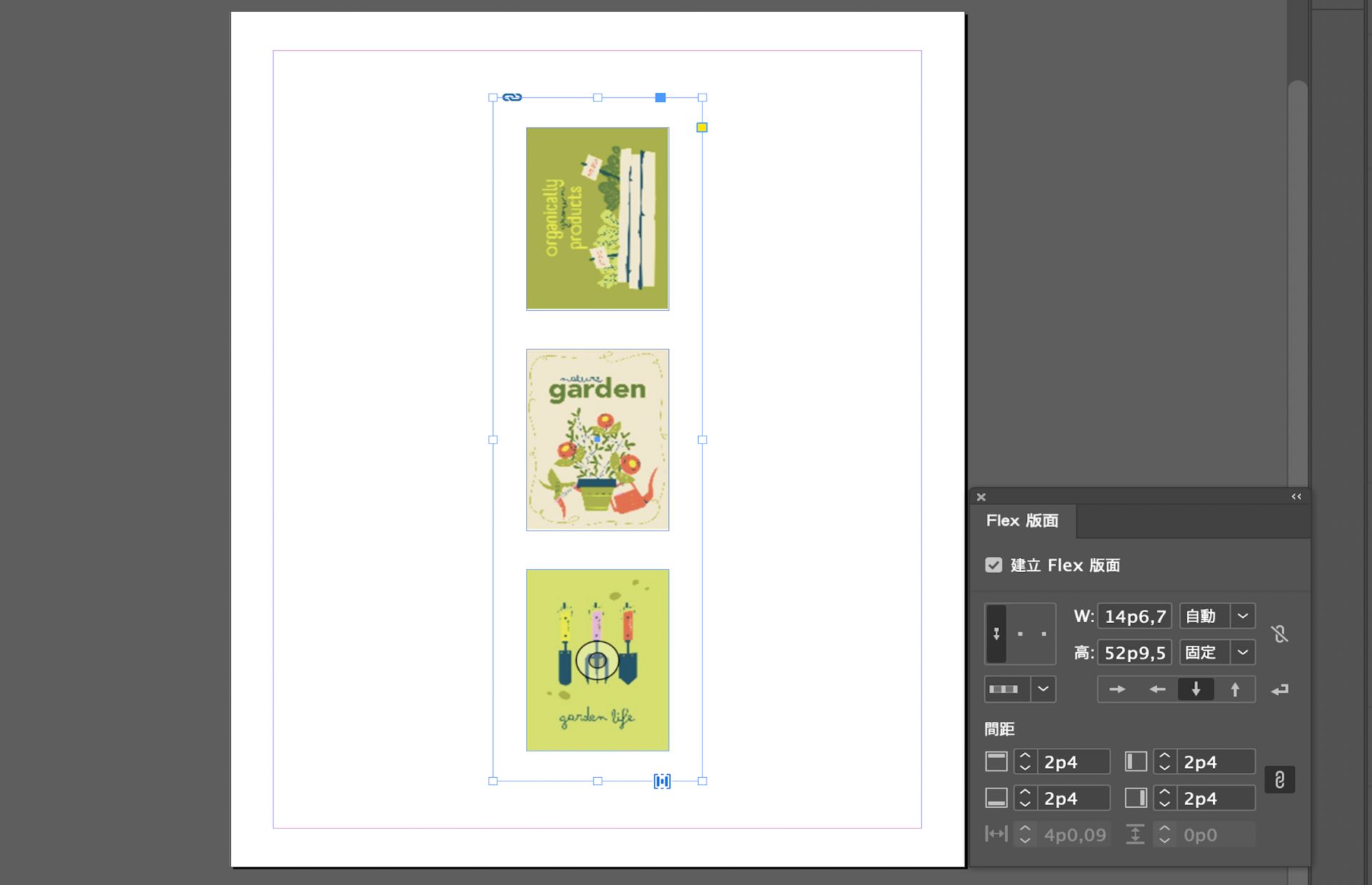1372x885 pixels.
Task: Toggle the flex wrap return-arrow icon
Action: (1280, 689)
